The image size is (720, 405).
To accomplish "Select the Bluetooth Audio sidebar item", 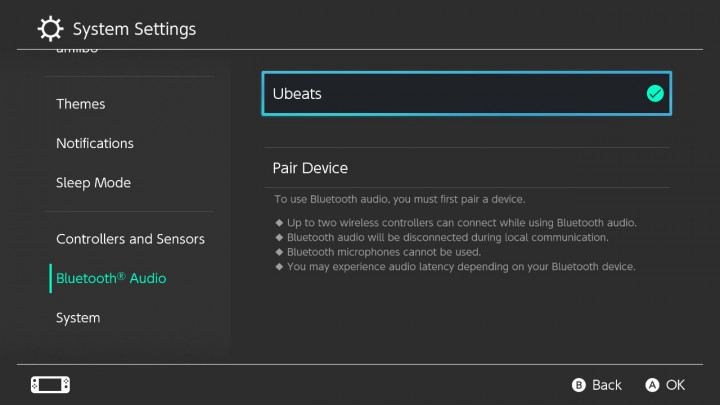I will pos(111,278).
